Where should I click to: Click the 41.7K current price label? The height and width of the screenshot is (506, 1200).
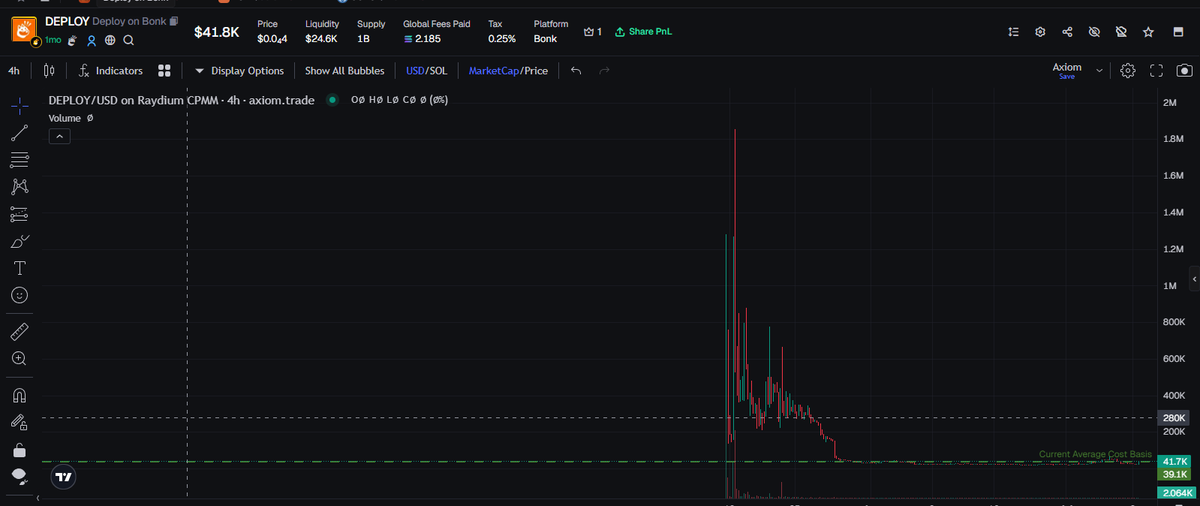[x=1175, y=461]
